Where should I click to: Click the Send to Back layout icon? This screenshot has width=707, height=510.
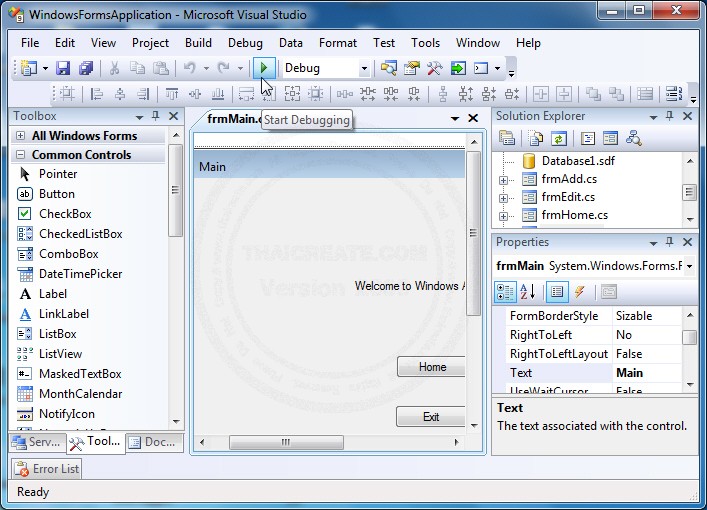tap(616, 94)
